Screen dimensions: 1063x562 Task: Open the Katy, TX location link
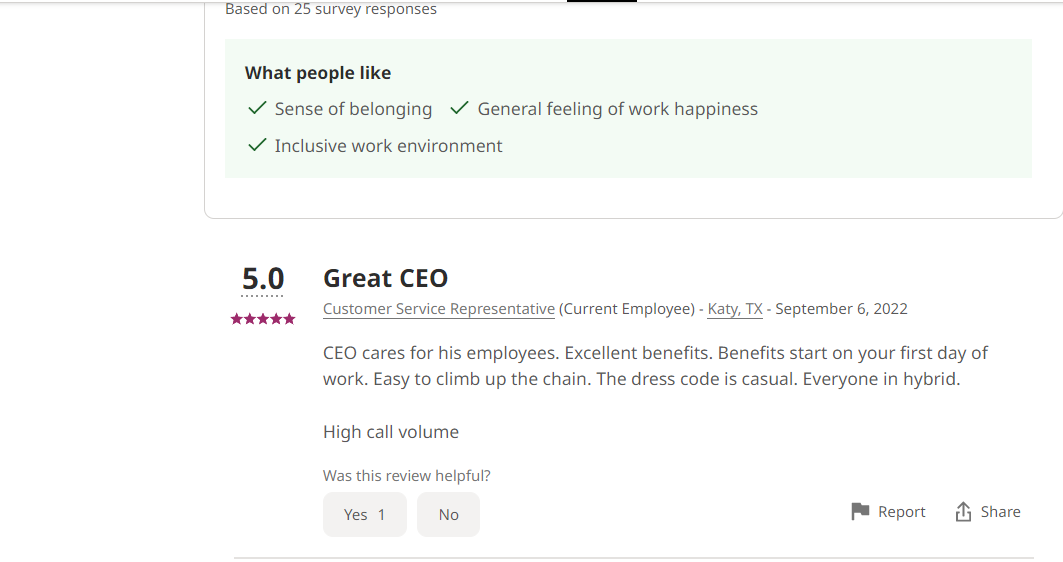point(735,309)
